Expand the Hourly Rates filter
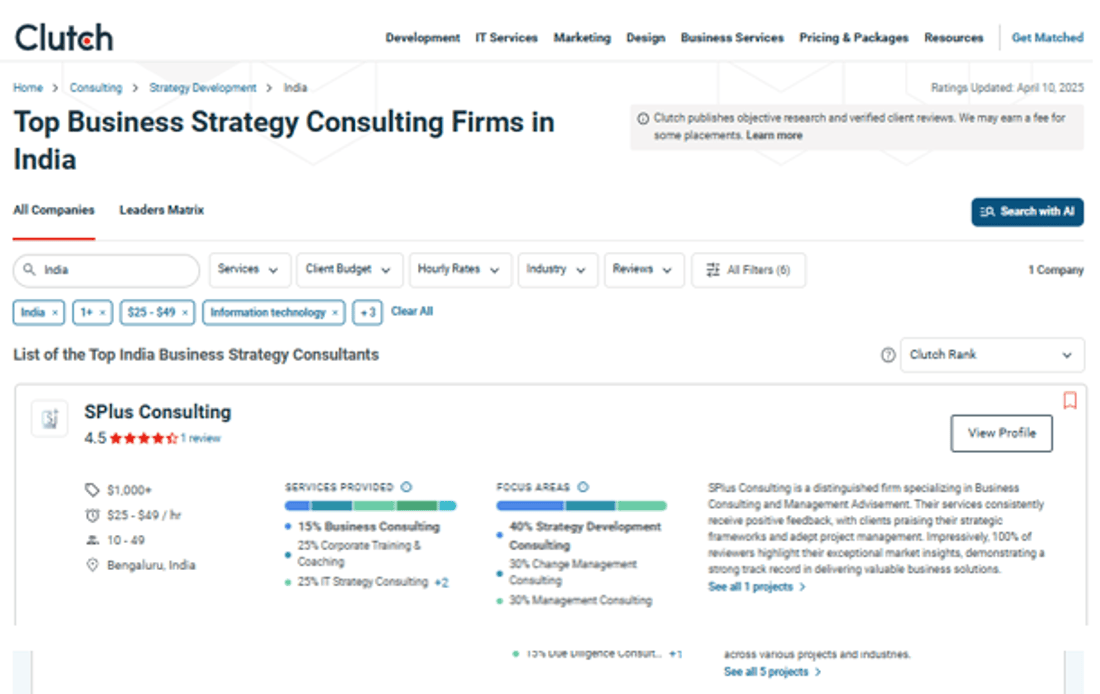 [x=460, y=270]
